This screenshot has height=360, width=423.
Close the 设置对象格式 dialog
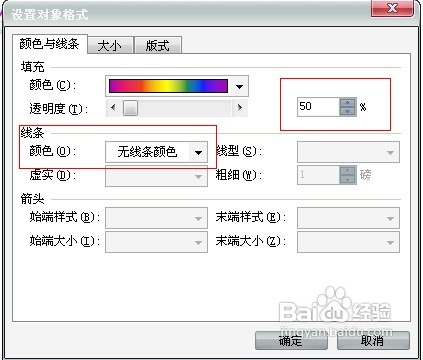pos(392,8)
